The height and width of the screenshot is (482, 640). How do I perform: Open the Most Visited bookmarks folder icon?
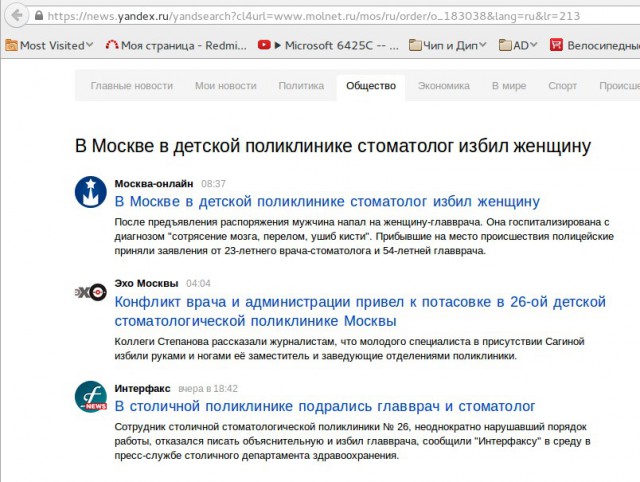click(11, 45)
